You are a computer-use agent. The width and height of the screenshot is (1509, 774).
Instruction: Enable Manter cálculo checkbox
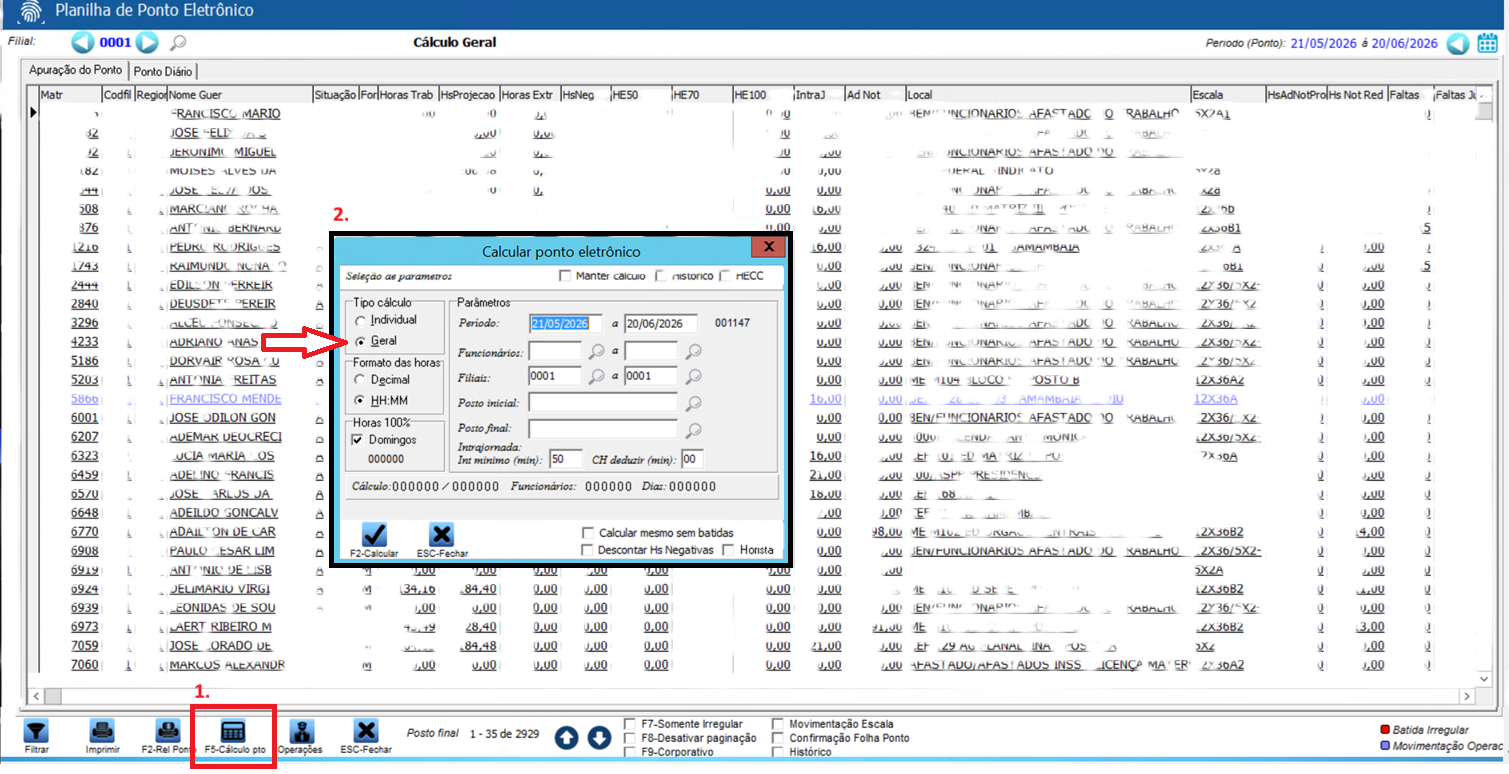click(566, 276)
